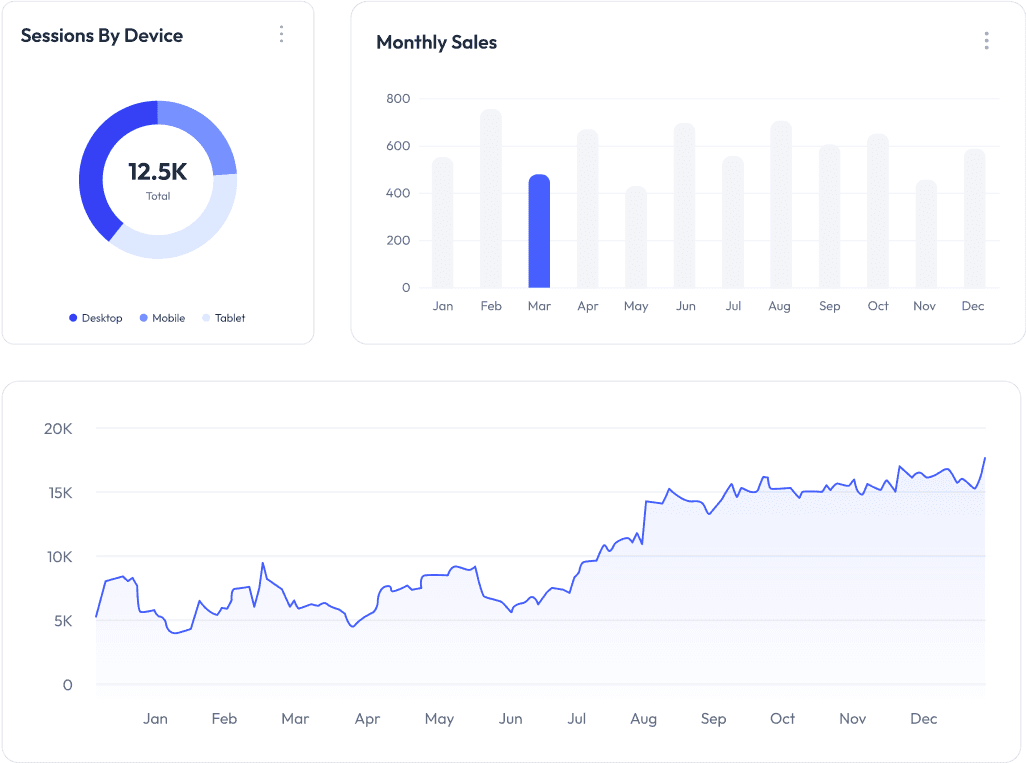Select the Jan bar in Monthly Sales
1026x763 pixels.
coord(442,222)
